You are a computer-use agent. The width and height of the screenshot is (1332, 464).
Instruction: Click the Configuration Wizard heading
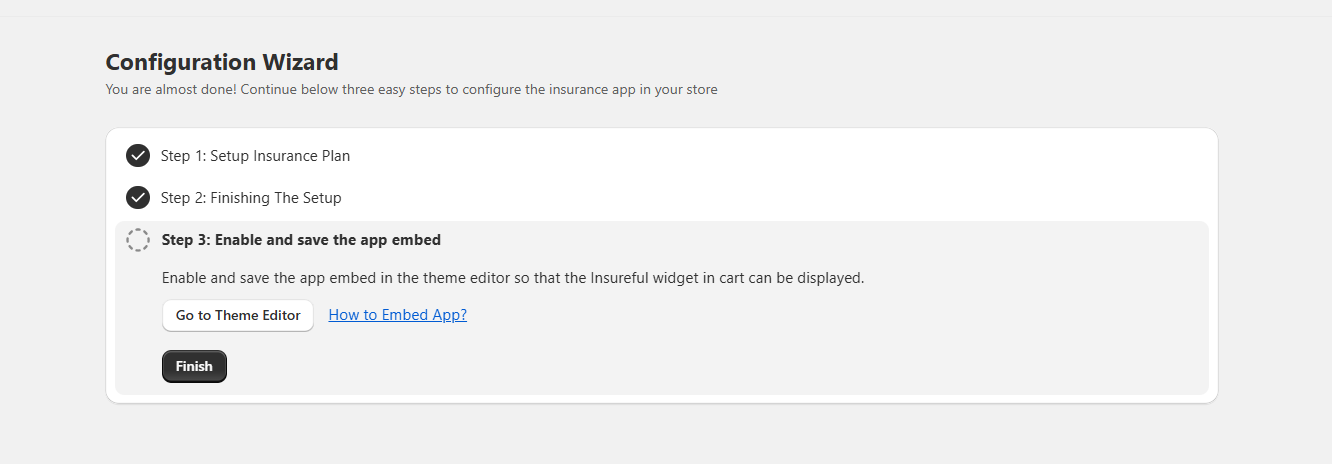[222, 62]
